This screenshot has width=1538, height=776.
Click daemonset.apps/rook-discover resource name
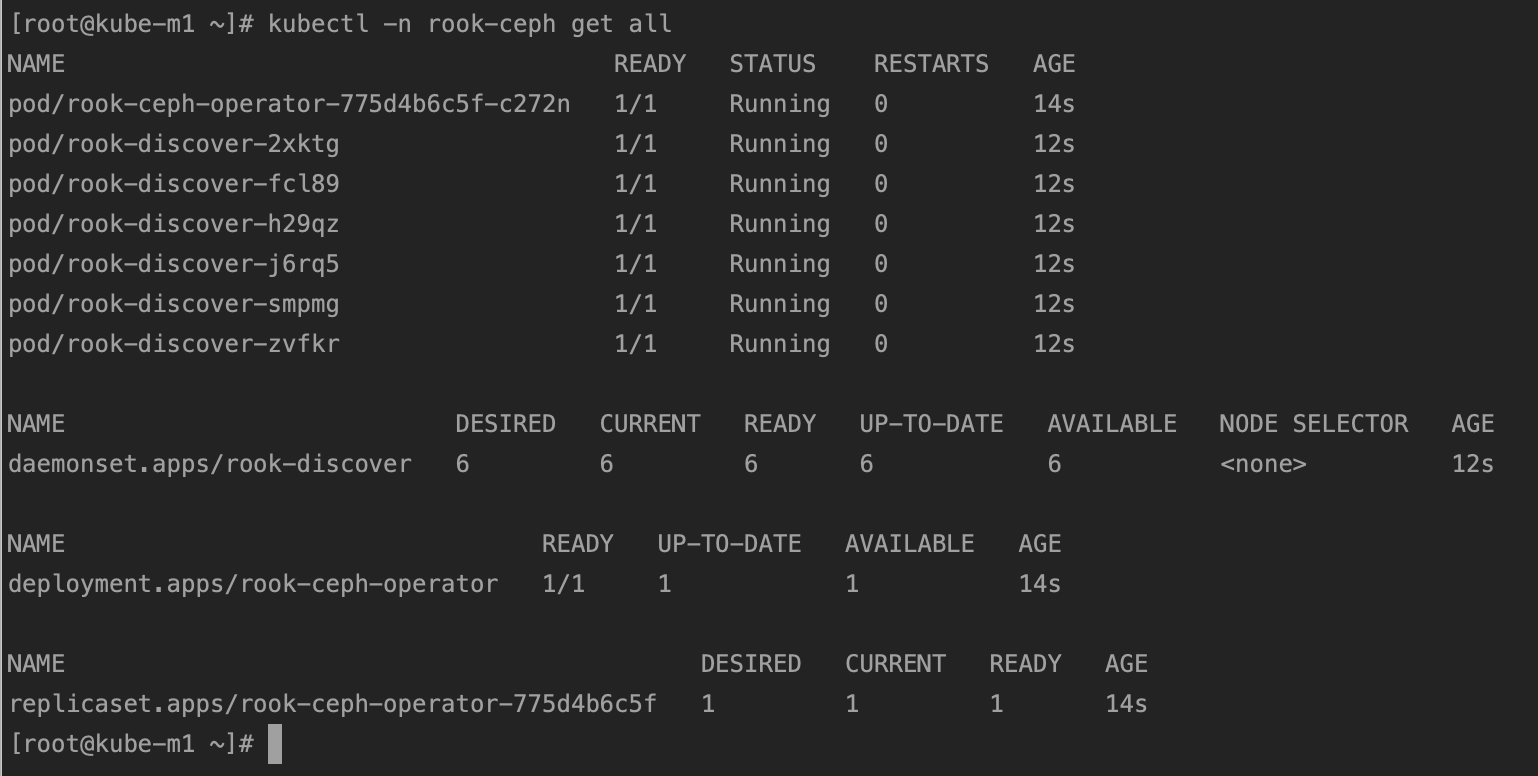click(210, 464)
